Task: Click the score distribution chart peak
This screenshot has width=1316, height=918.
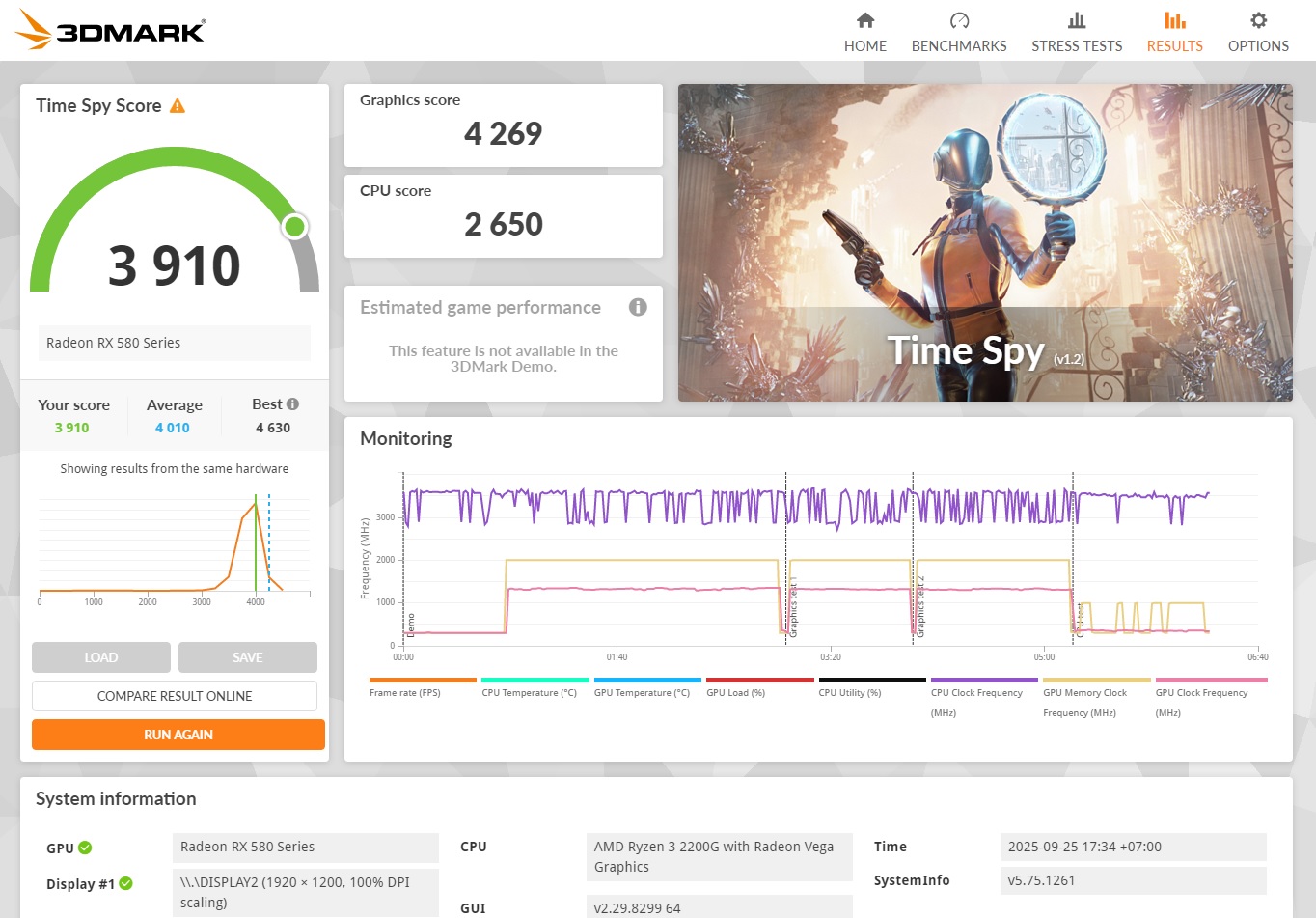Action: click(256, 503)
